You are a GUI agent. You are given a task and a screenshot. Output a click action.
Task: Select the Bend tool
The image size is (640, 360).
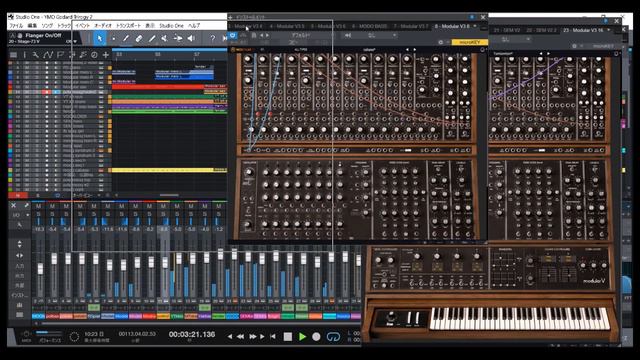pos(178,39)
